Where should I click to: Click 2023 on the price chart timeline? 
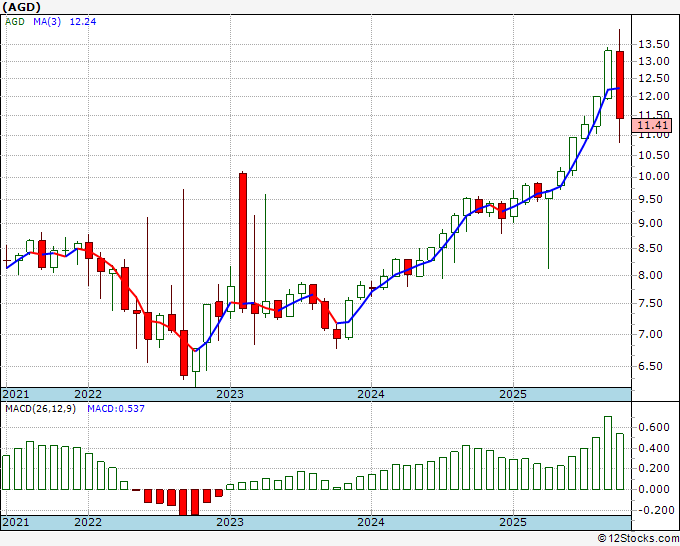click(230, 394)
